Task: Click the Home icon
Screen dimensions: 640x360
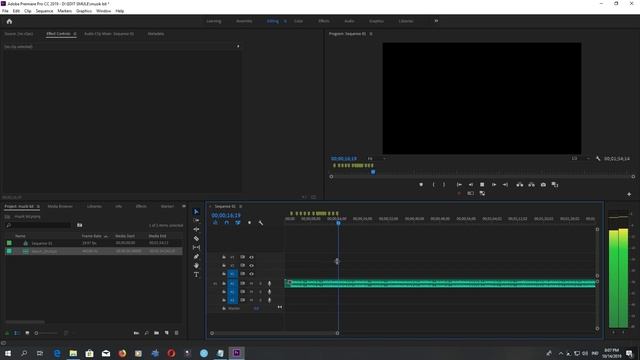Action: pyautogui.click(x=9, y=21)
